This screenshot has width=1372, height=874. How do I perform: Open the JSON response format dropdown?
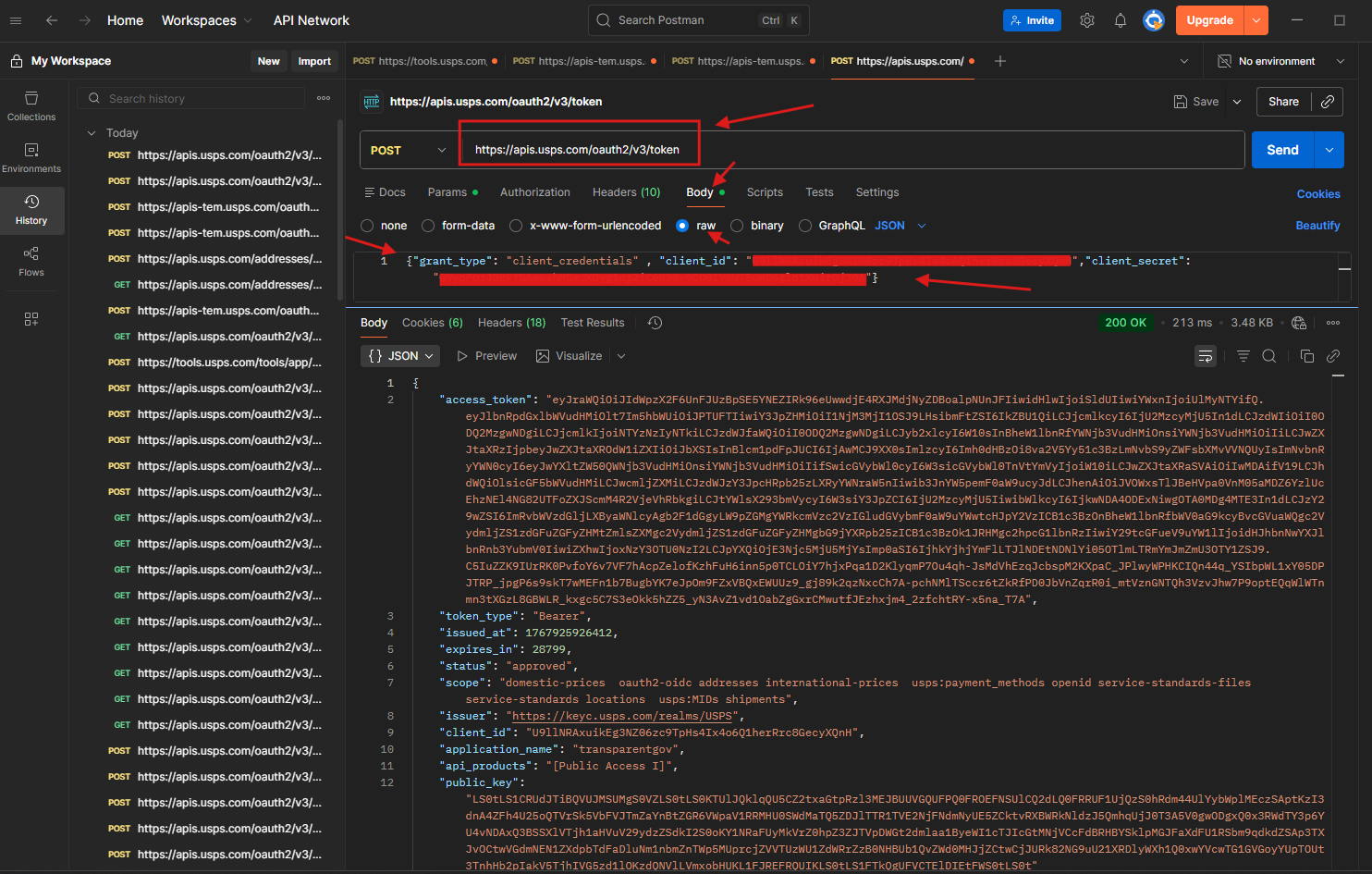[x=402, y=356]
